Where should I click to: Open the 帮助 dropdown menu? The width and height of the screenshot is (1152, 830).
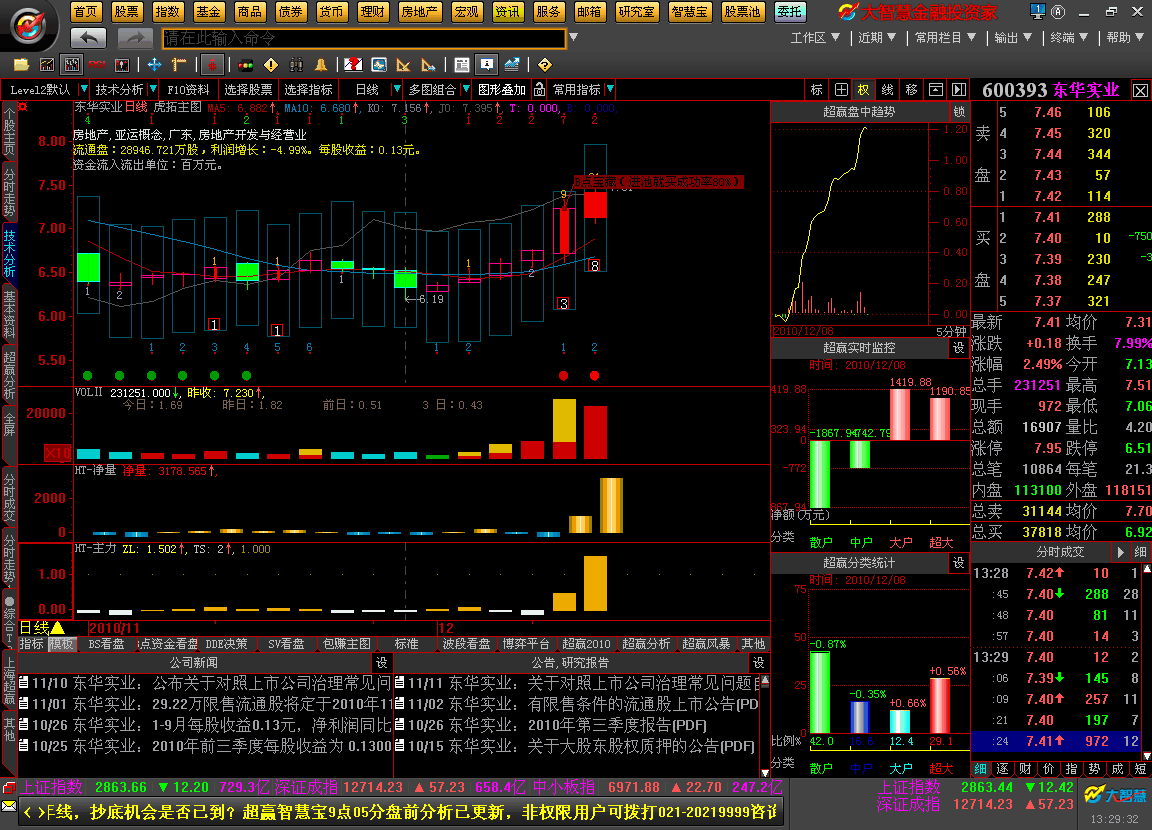coord(1125,37)
